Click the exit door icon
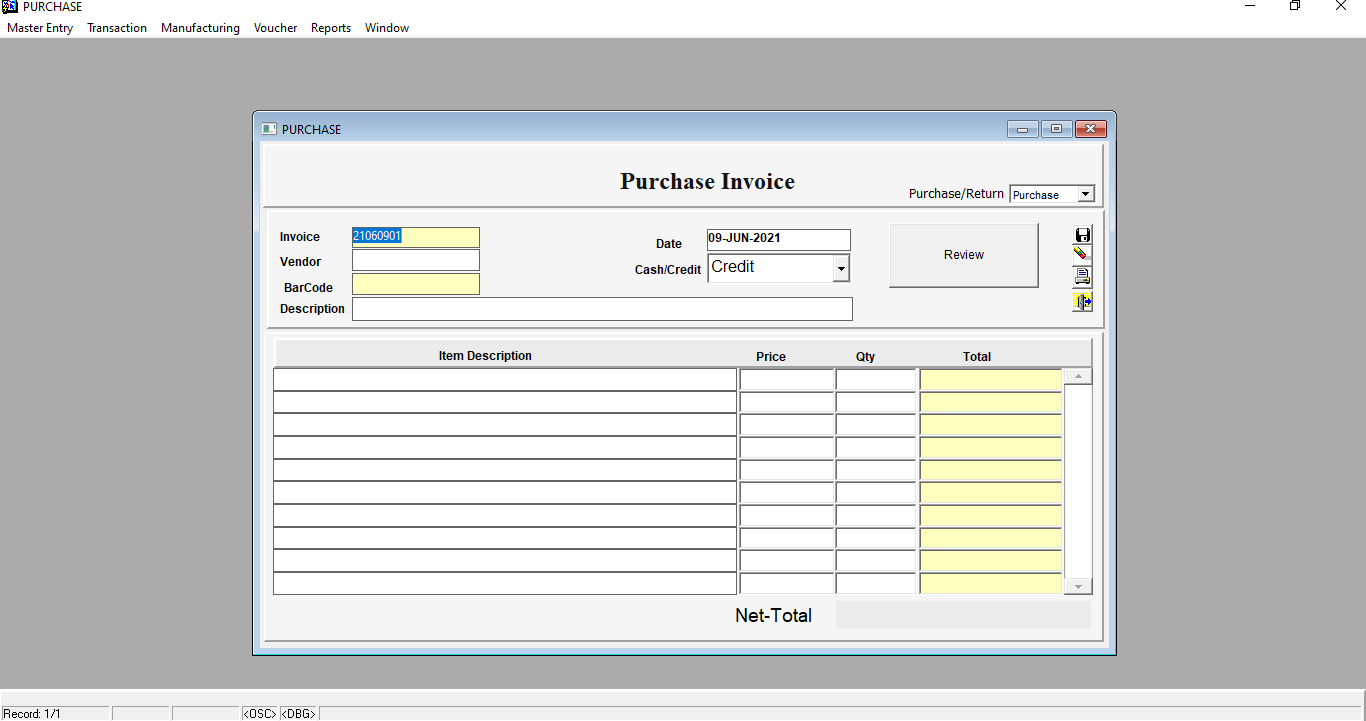 (x=1082, y=301)
